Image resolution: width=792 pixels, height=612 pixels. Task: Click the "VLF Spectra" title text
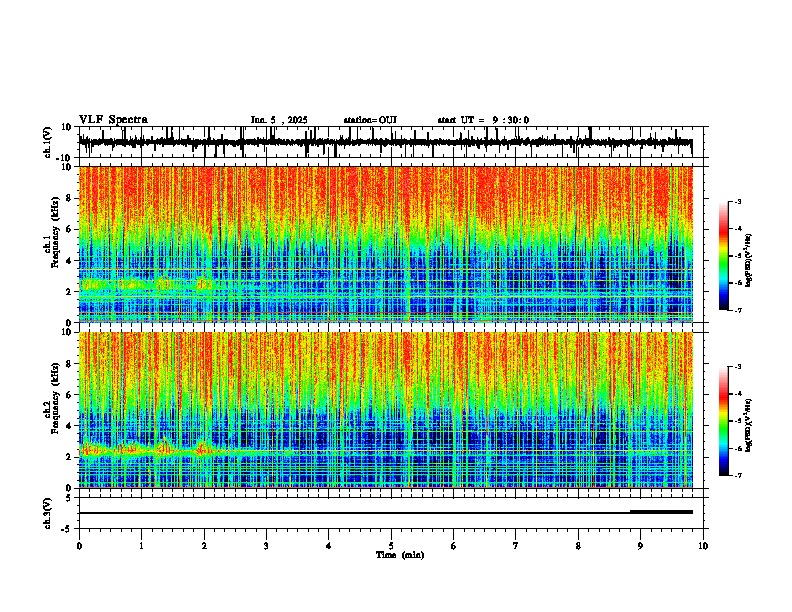(x=113, y=120)
